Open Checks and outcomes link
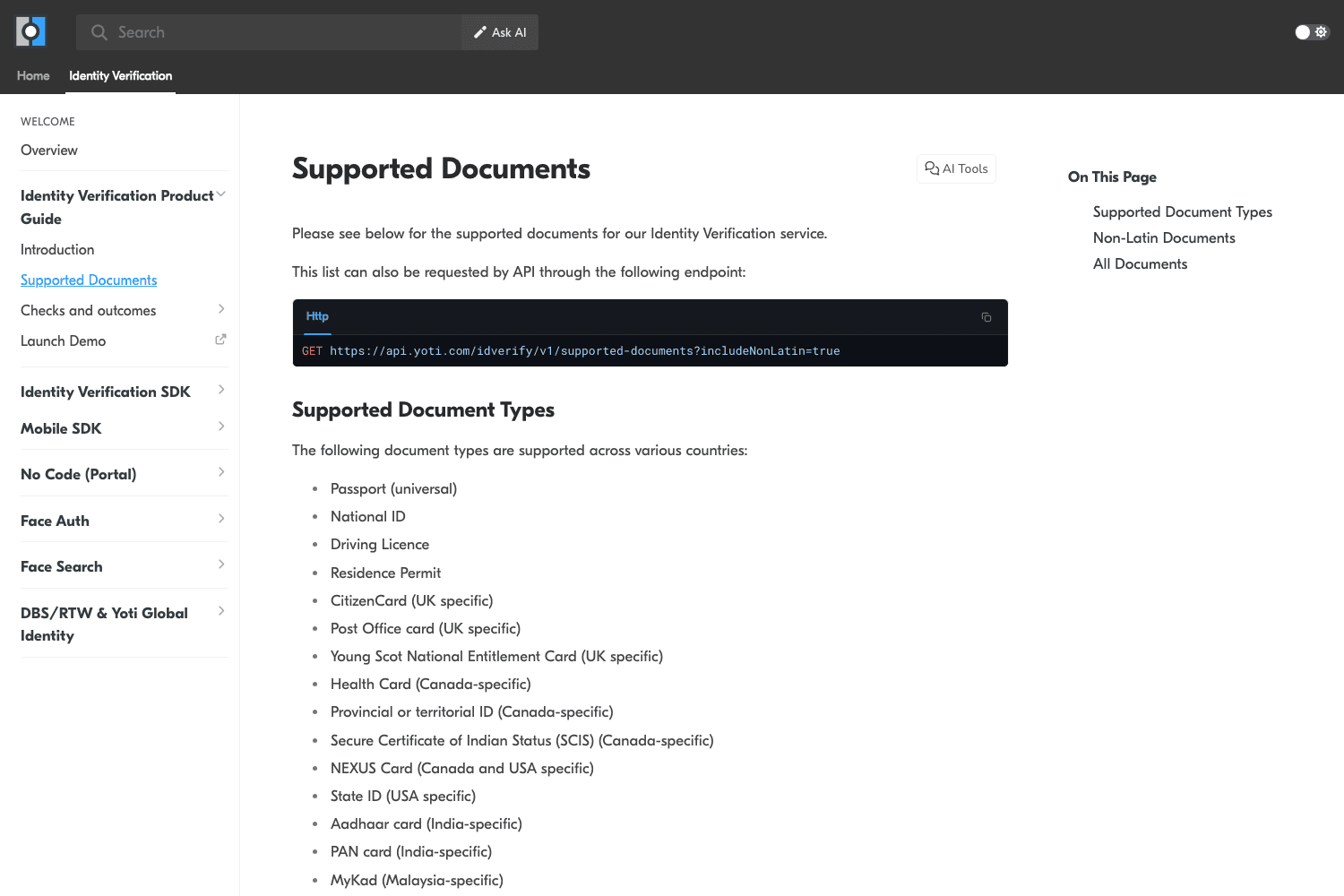This screenshot has height=896, width=1344. pyautogui.click(x=89, y=310)
